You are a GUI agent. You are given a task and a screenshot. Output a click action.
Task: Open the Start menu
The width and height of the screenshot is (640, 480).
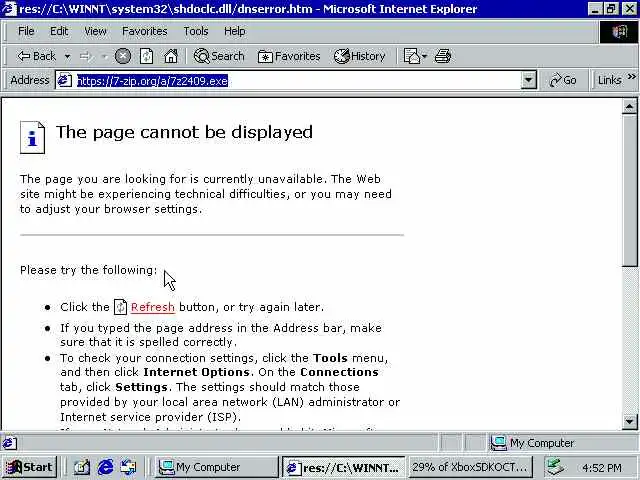[29, 467]
